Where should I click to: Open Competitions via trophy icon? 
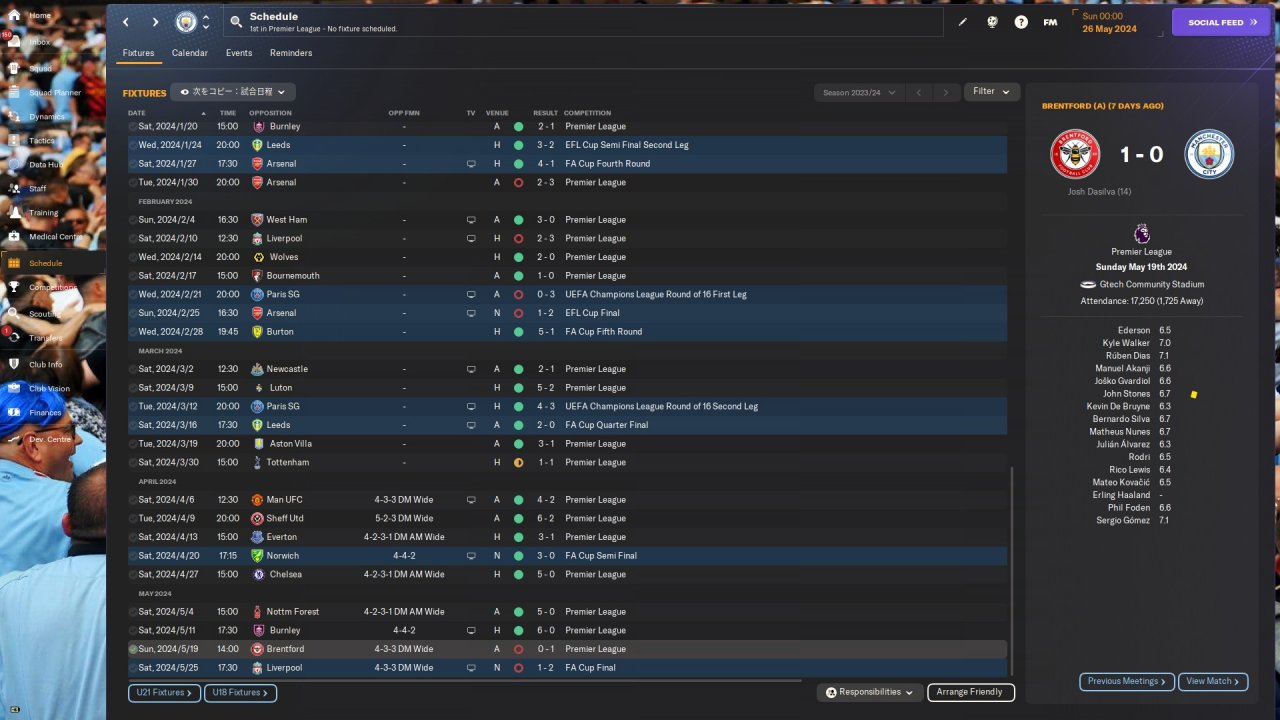tap(15, 287)
